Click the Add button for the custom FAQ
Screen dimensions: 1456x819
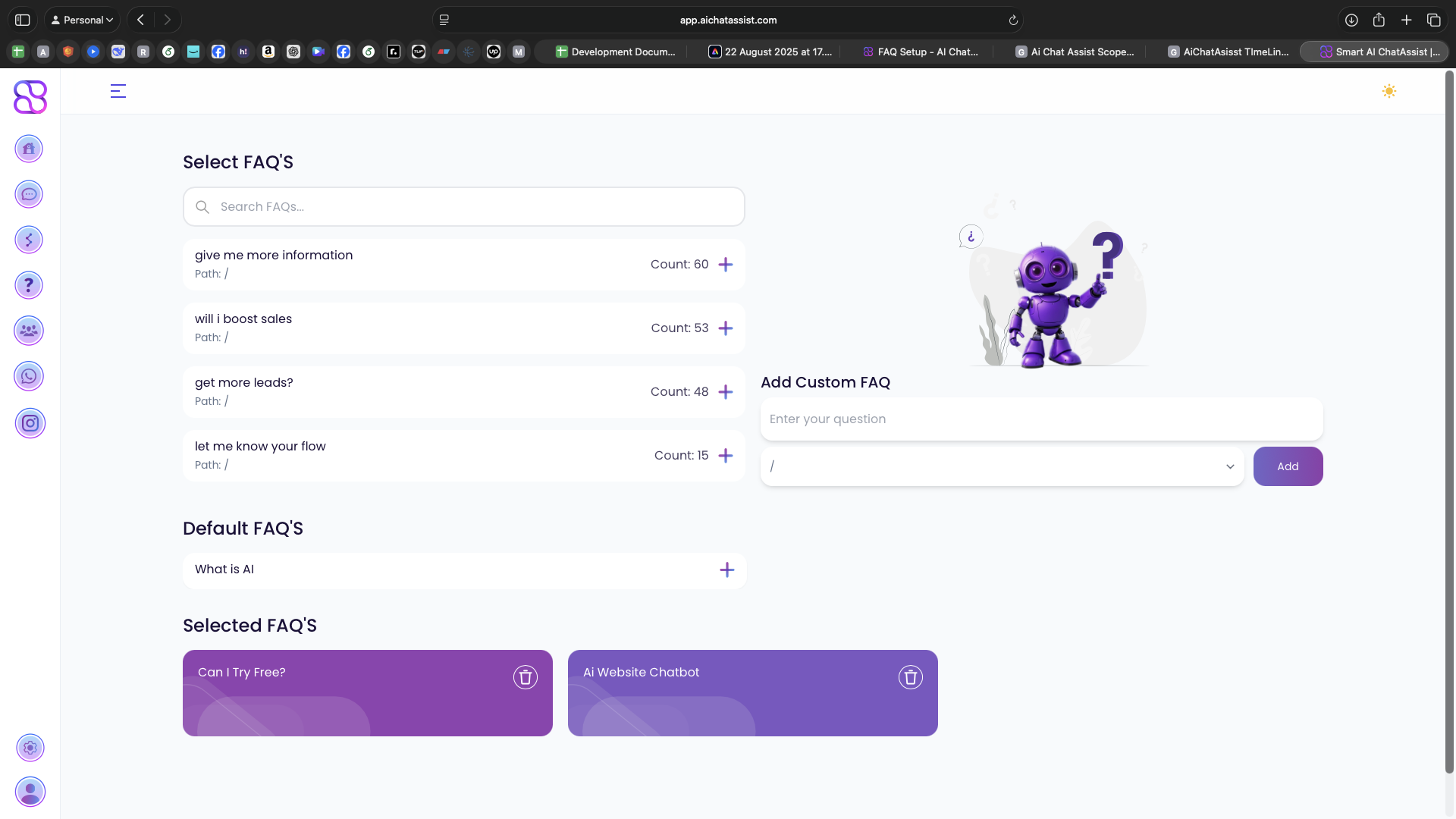click(1288, 466)
